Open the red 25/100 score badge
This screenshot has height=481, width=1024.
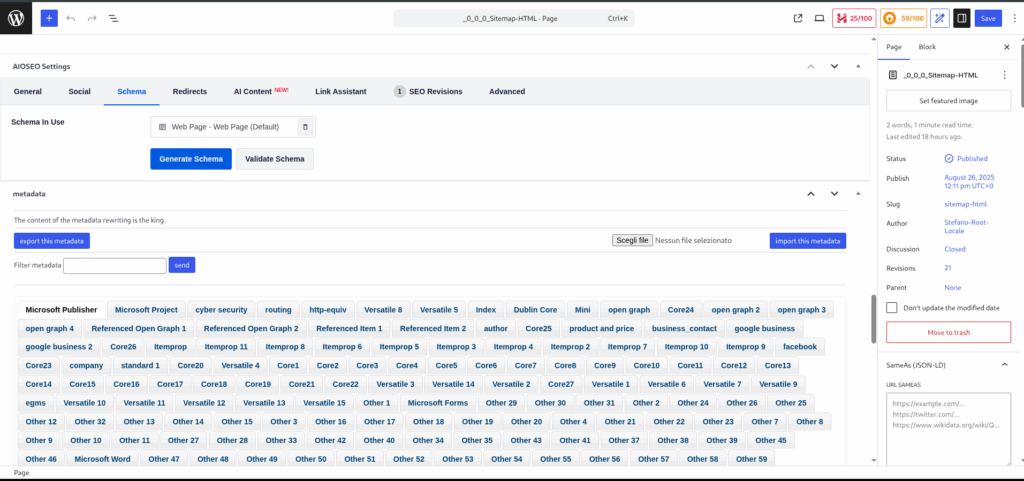[854, 18]
